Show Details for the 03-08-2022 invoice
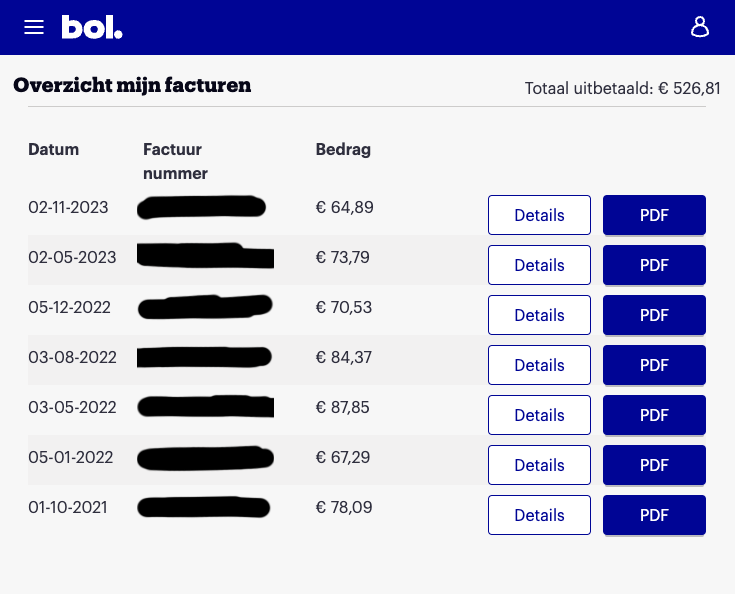This screenshot has height=594, width=735. pyautogui.click(x=539, y=365)
